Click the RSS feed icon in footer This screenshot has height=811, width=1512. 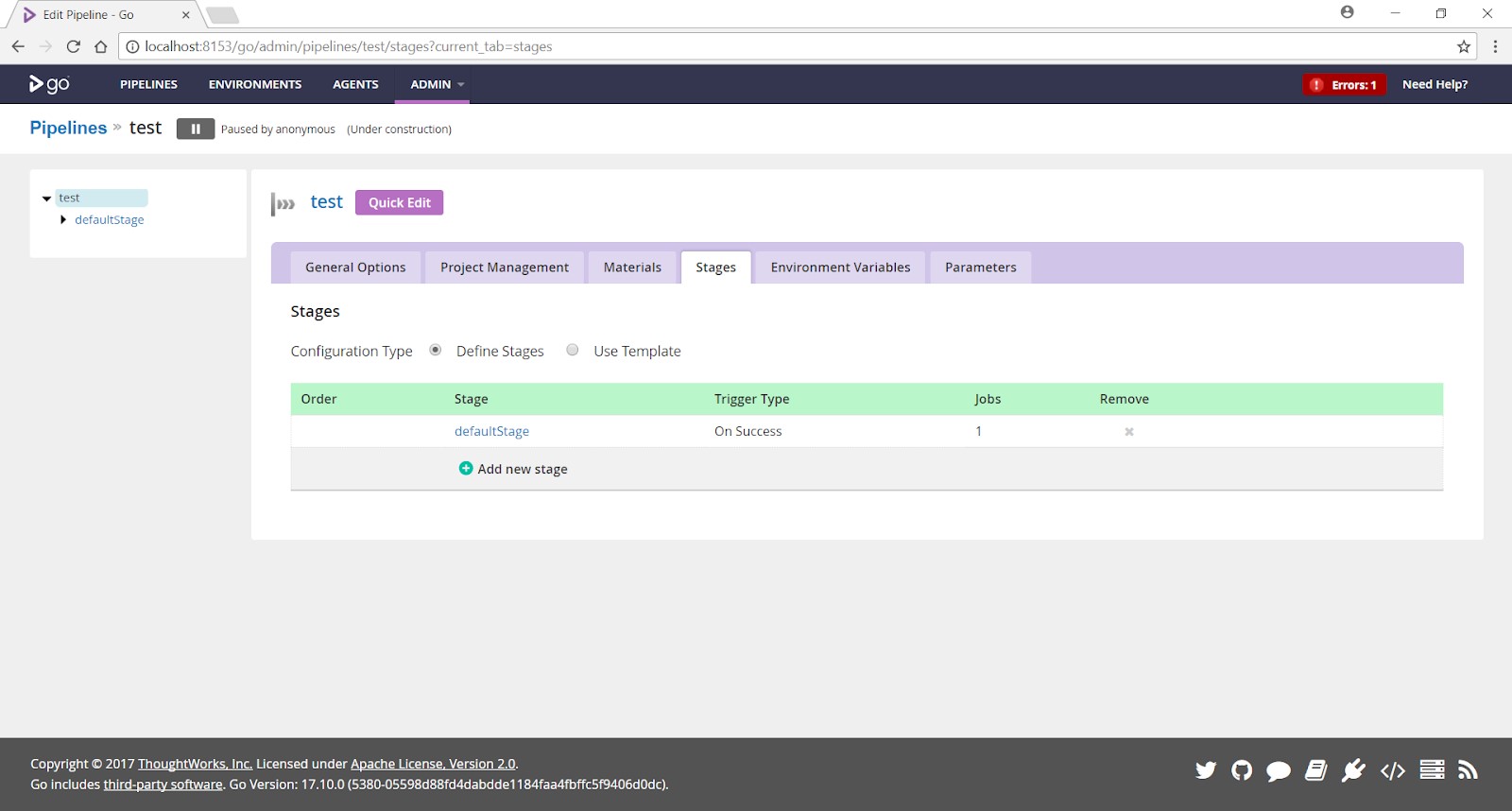(1467, 770)
